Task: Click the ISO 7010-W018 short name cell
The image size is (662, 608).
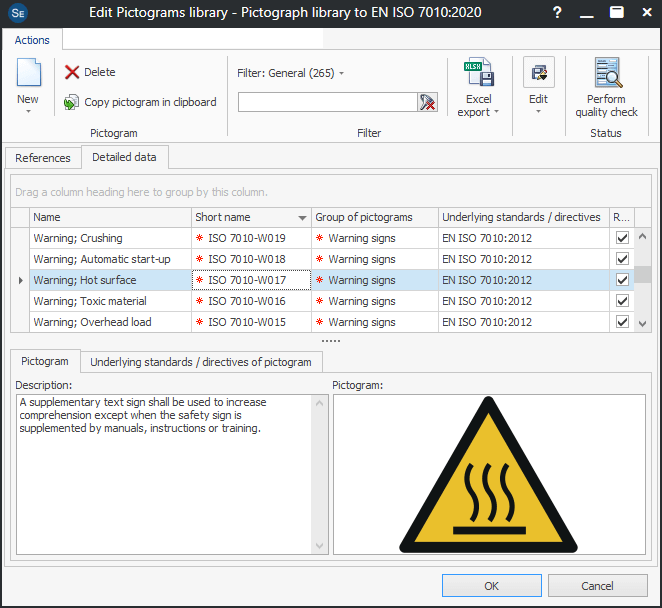Action: coord(252,259)
